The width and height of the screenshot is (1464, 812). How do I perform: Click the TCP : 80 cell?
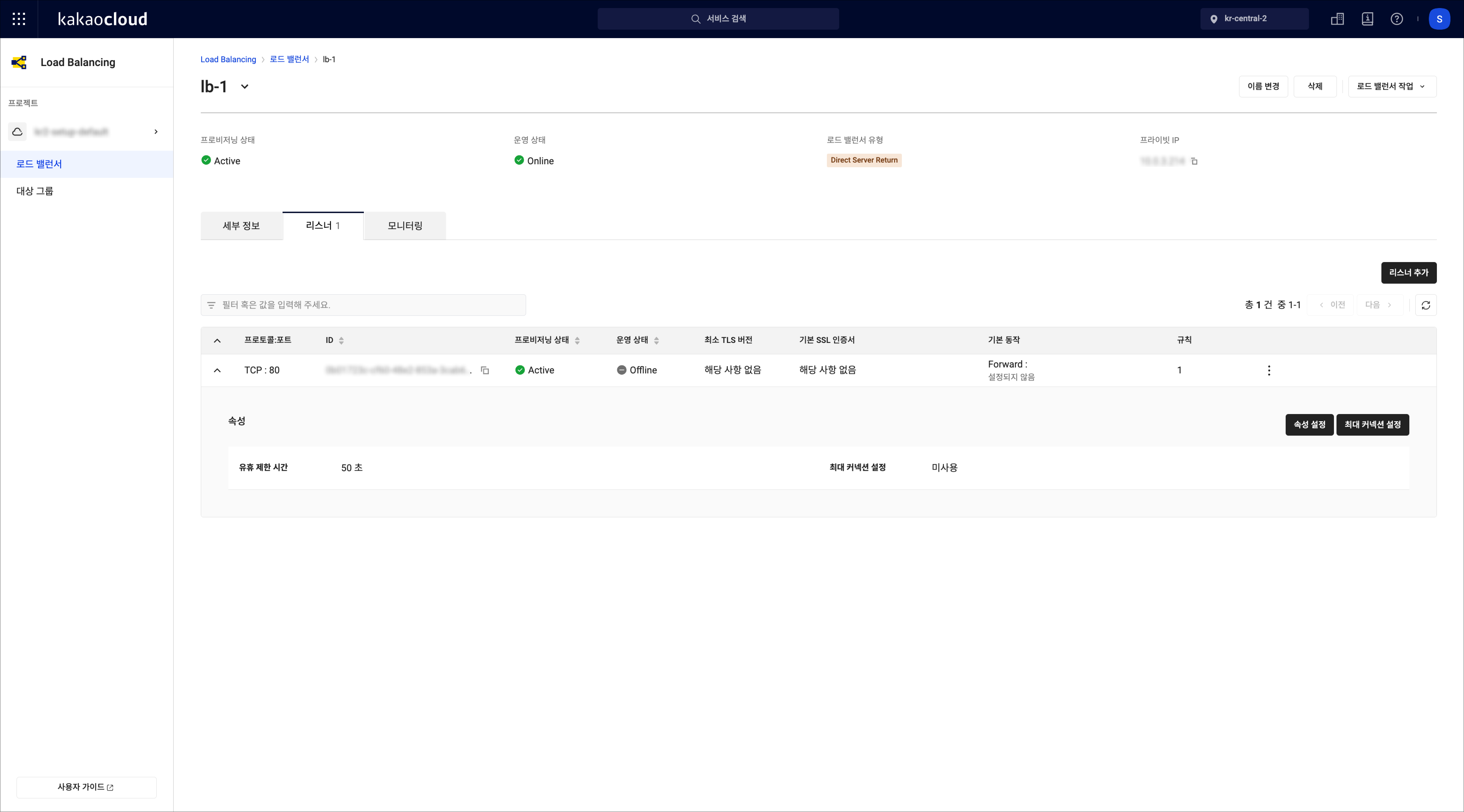(x=262, y=370)
